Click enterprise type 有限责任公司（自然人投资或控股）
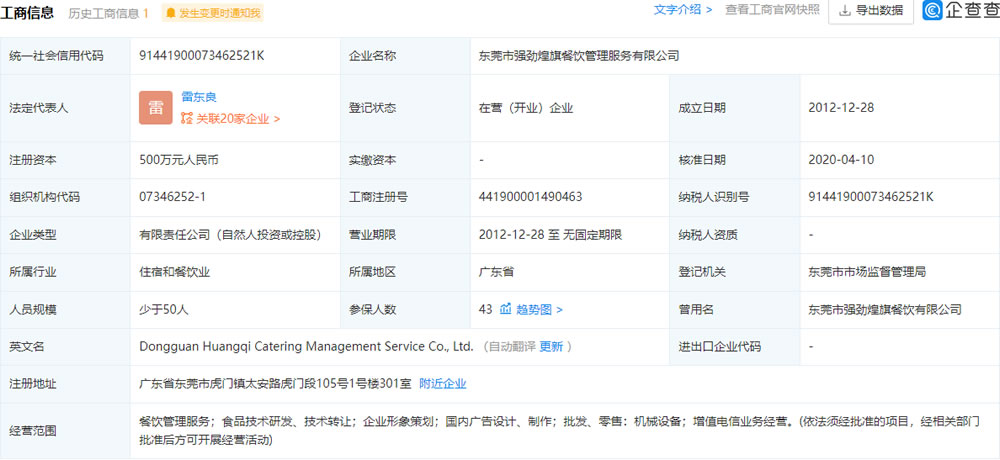Screen dimensions: 1000x460 coord(230,235)
